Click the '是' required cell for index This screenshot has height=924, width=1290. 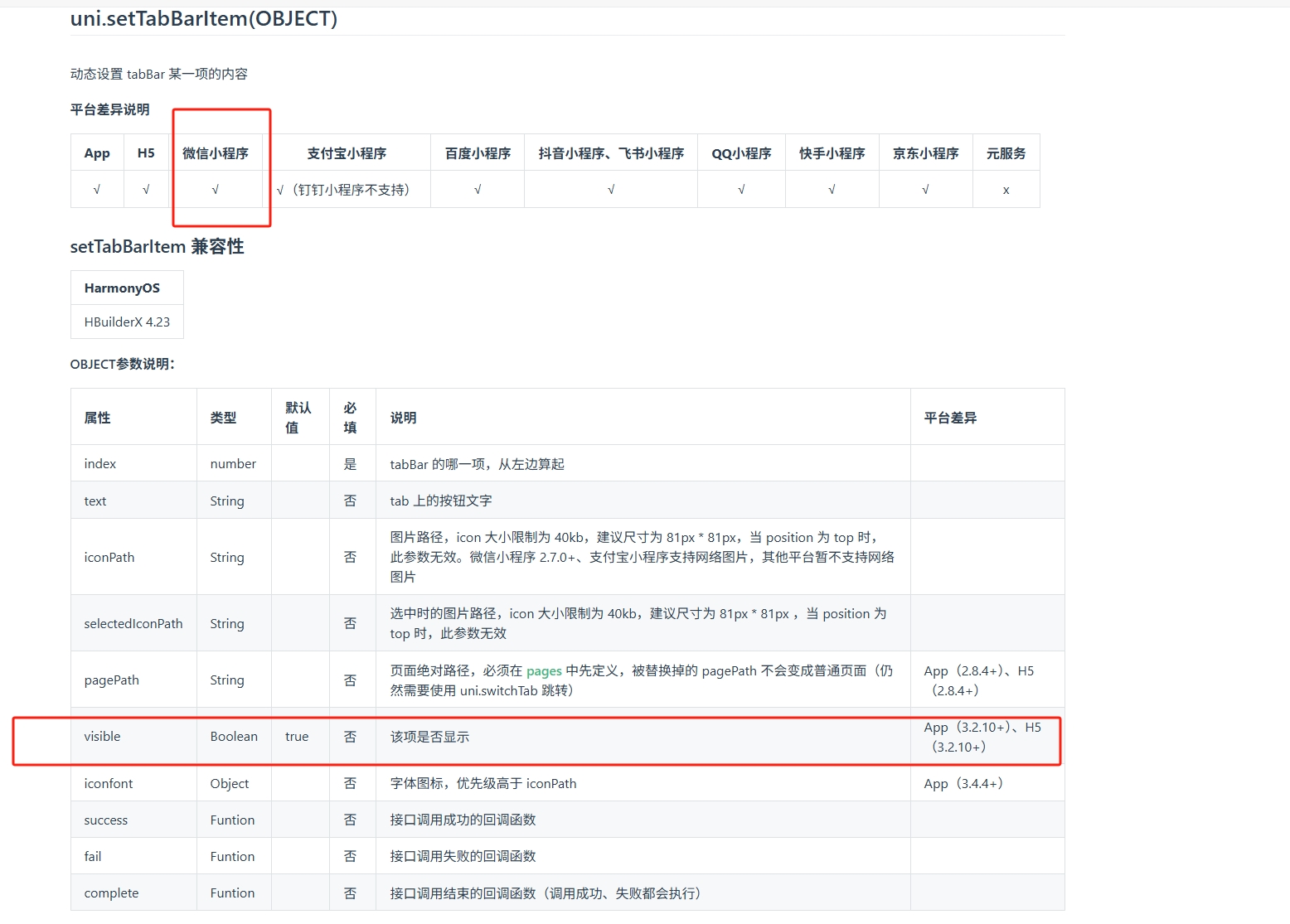[x=352, y=464]
